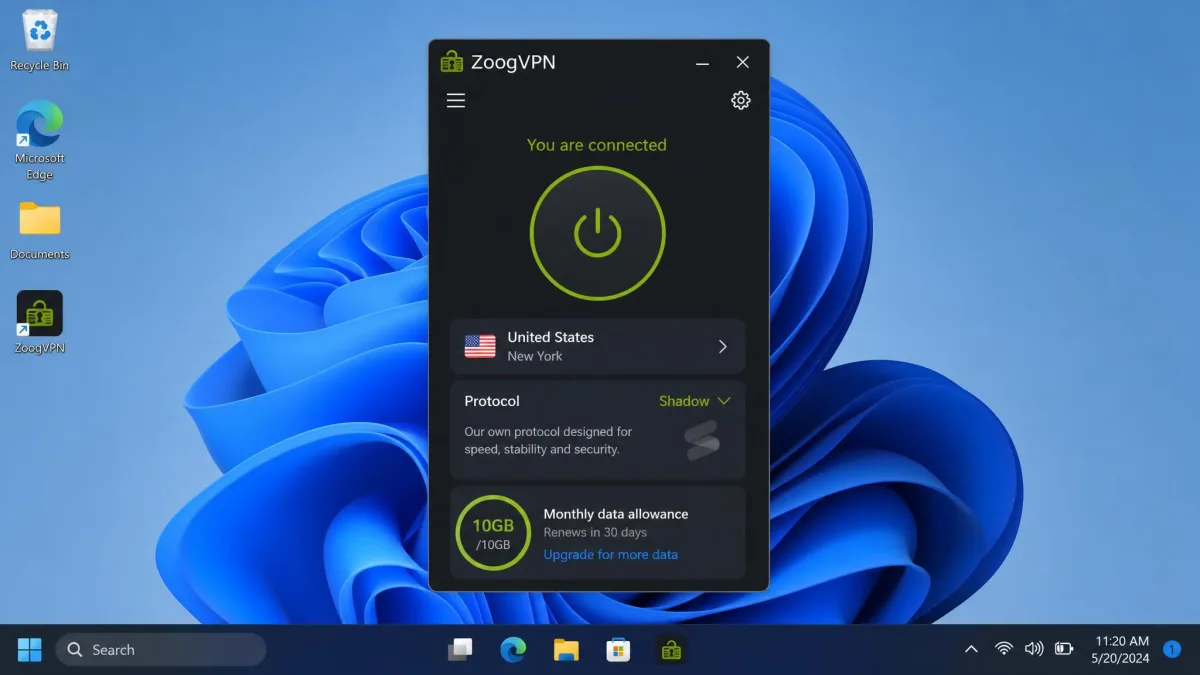Image resolution: width=1200 pixels, height=675 pixels.
Task: Click the You are connected status text
Action: pos(597,145)
